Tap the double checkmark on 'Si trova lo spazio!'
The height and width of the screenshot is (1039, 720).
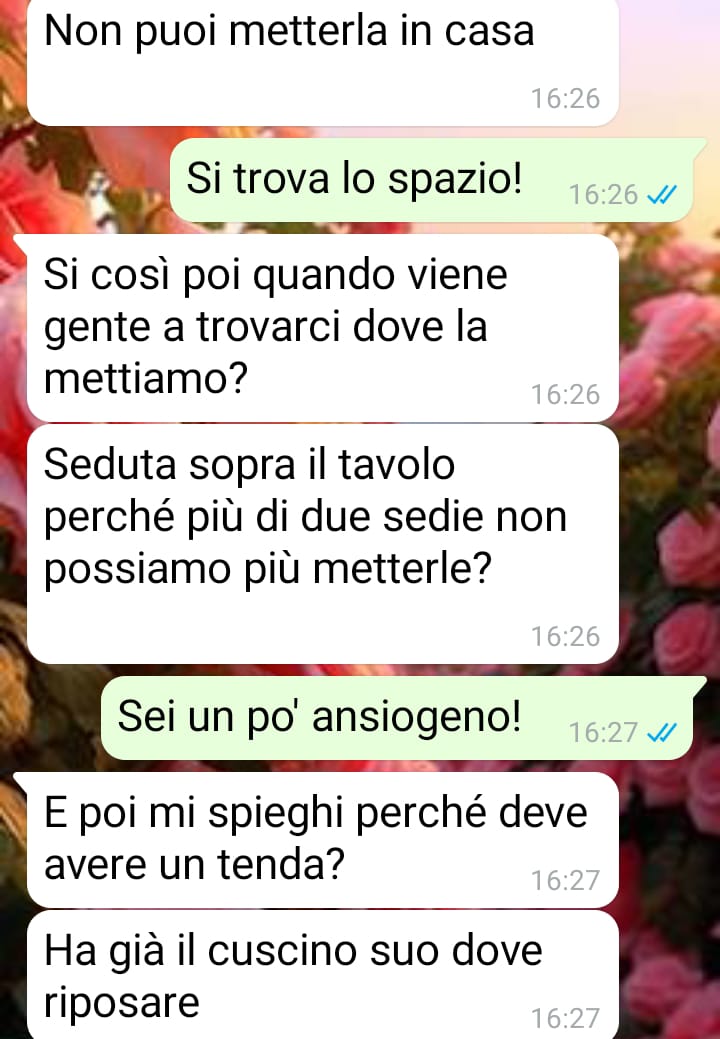tap(661, 195)
